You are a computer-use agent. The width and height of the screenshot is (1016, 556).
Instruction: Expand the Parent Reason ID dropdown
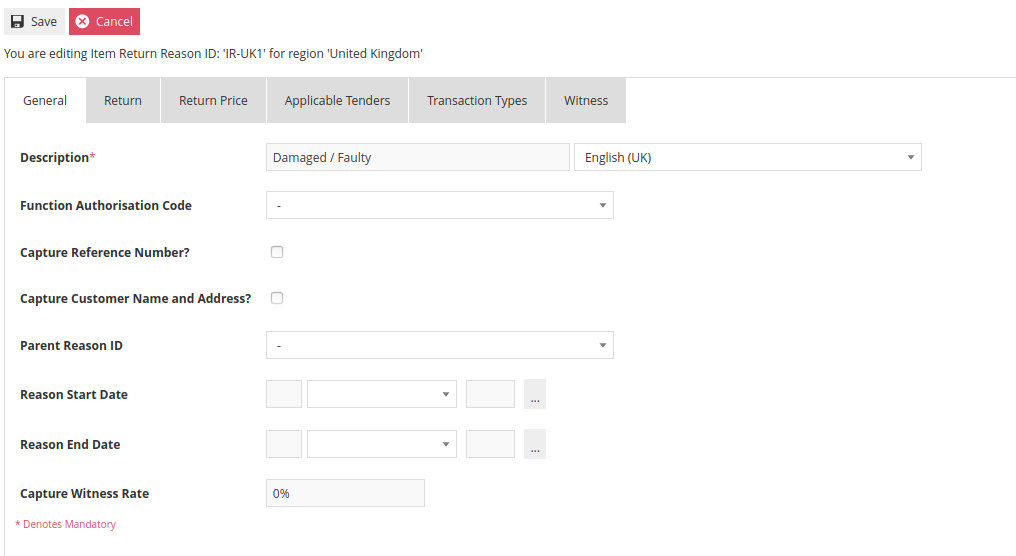click(440, 345)
